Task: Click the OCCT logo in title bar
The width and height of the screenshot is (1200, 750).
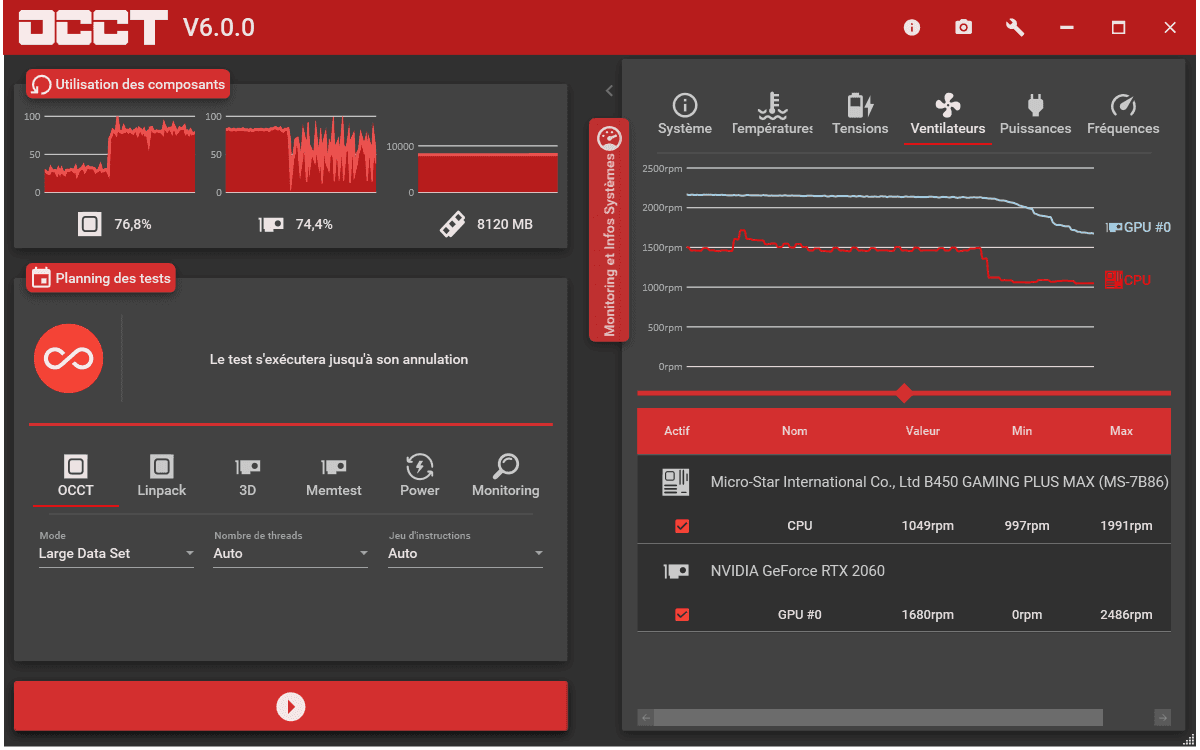Action: [93, 28]
